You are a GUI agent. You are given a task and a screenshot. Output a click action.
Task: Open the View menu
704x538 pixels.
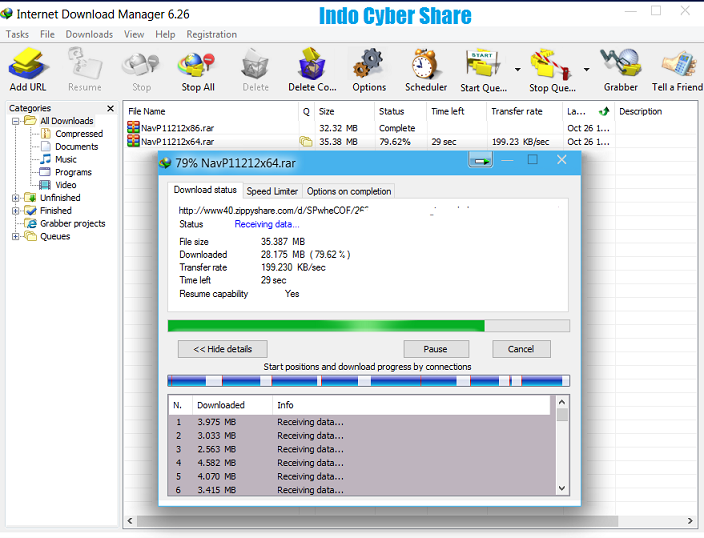pyautogui.click(x=134, y=35)
